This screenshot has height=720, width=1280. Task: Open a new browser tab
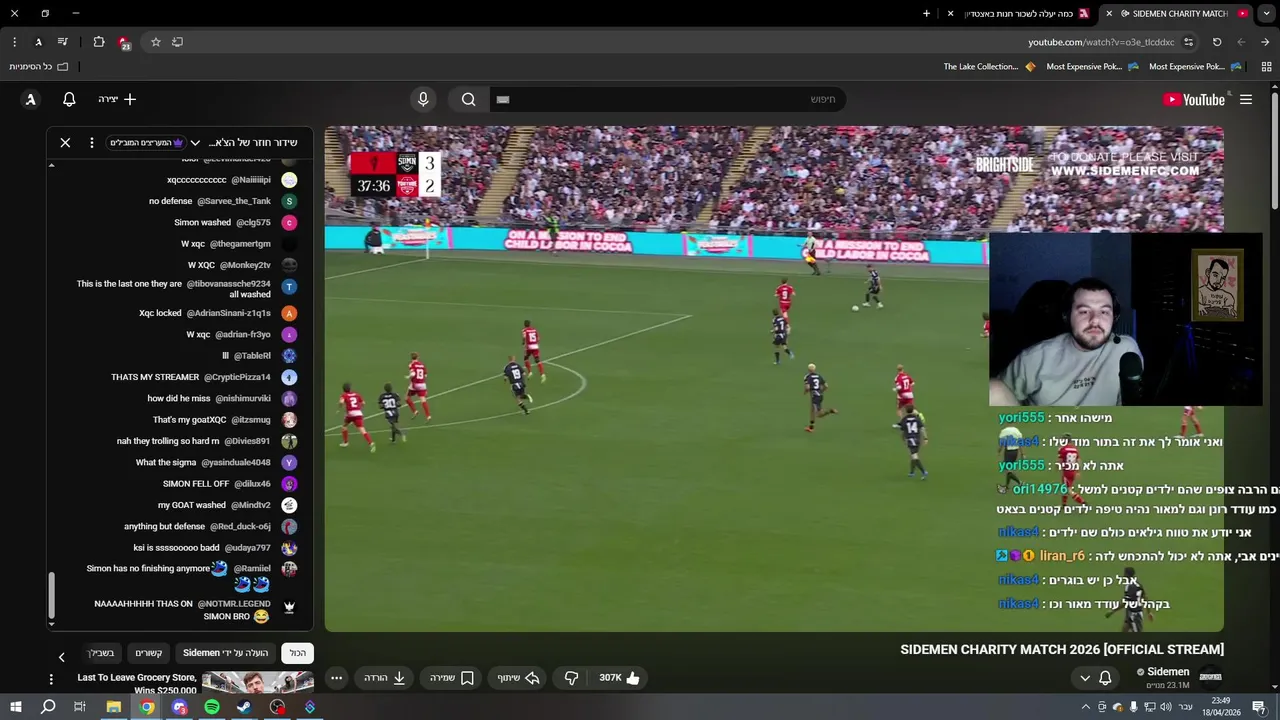(926, 14)
